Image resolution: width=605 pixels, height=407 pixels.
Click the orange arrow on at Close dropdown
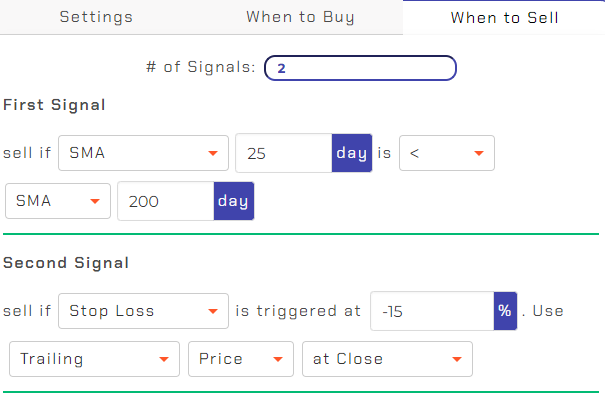tap(457, 359)
